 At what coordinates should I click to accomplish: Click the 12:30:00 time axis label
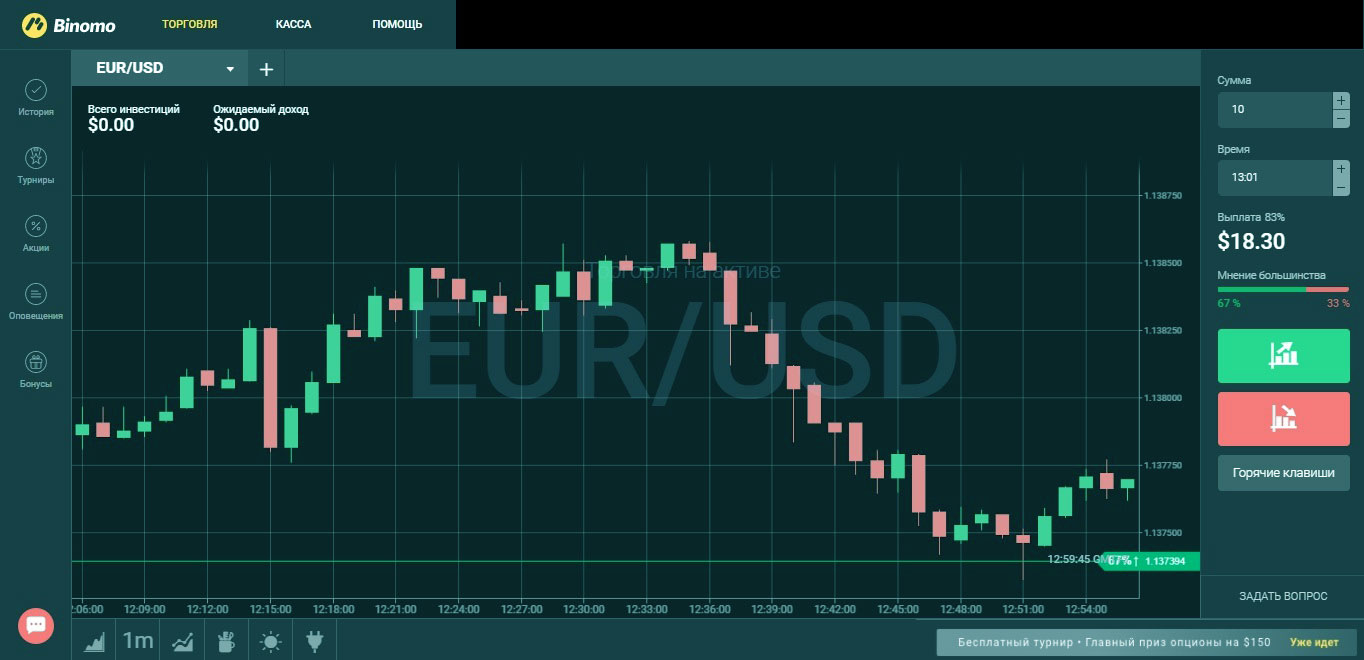(584, 609)
